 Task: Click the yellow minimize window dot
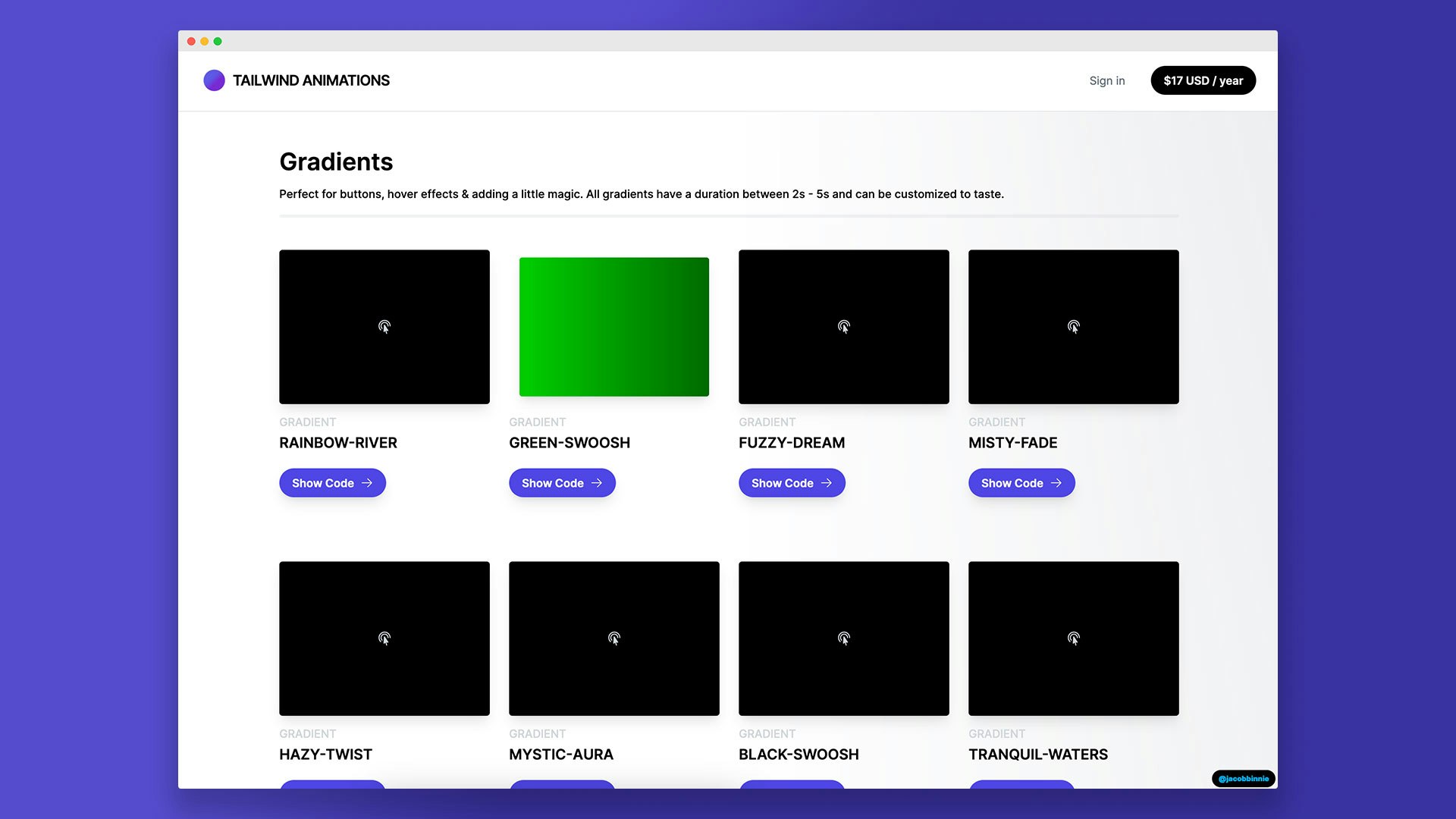tap(205, 41)
